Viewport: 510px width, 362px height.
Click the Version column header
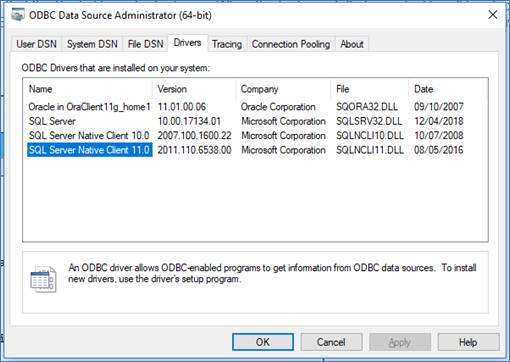(194, 89)
